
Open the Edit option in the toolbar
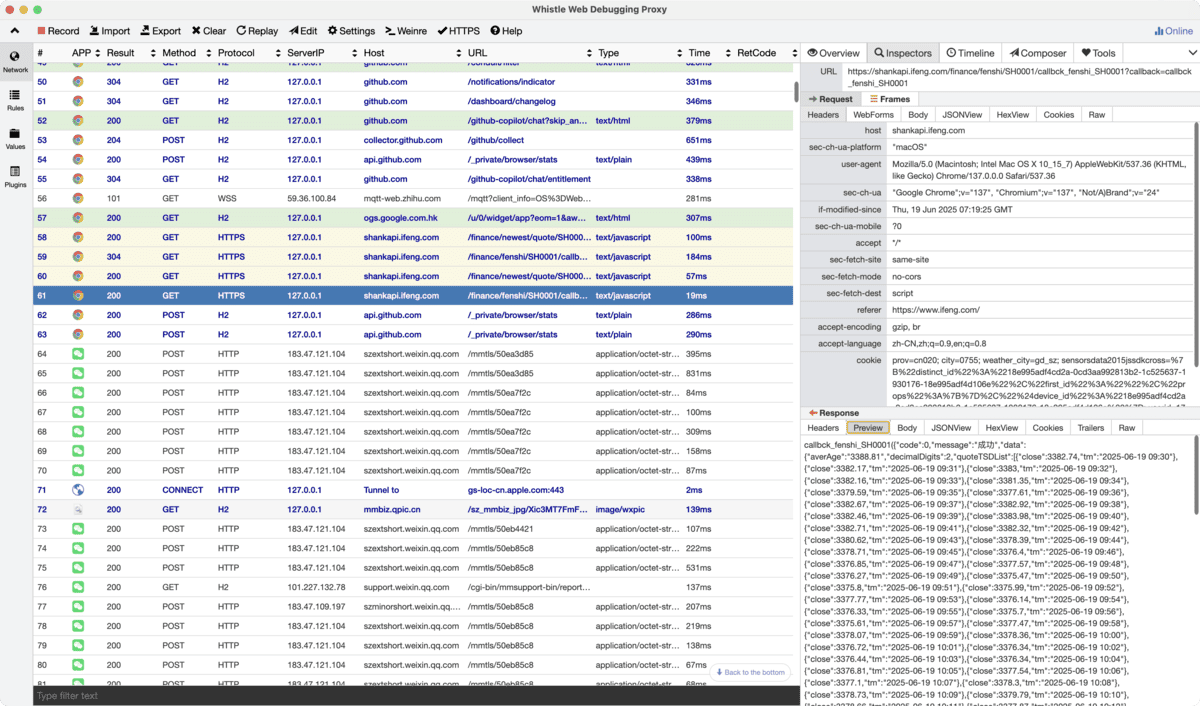303,31
